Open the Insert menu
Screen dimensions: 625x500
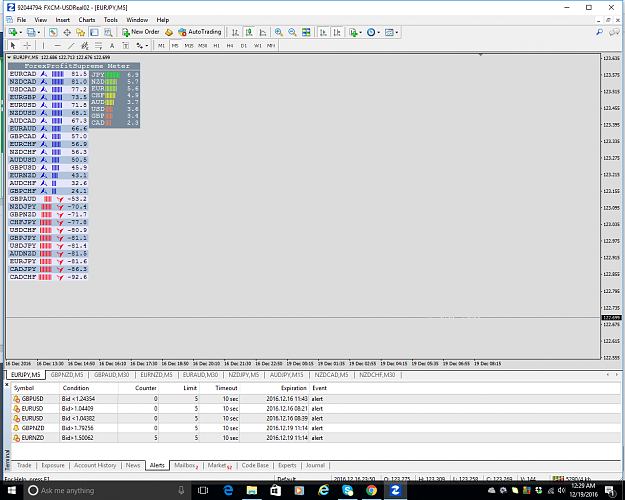tap(63, 20)
